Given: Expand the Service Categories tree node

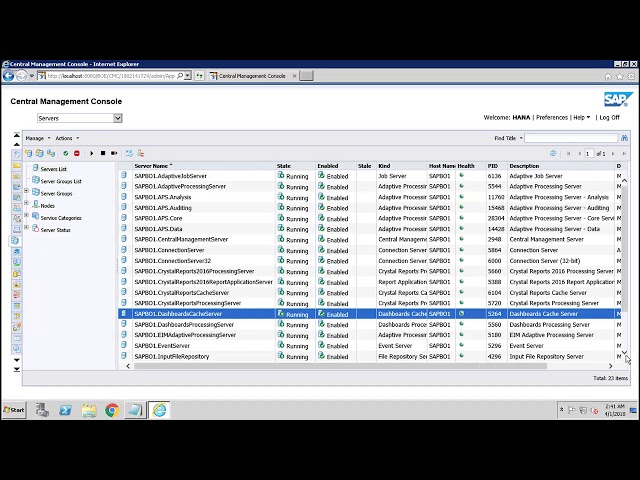Looking at the screenshot, I should coord(27,215).
